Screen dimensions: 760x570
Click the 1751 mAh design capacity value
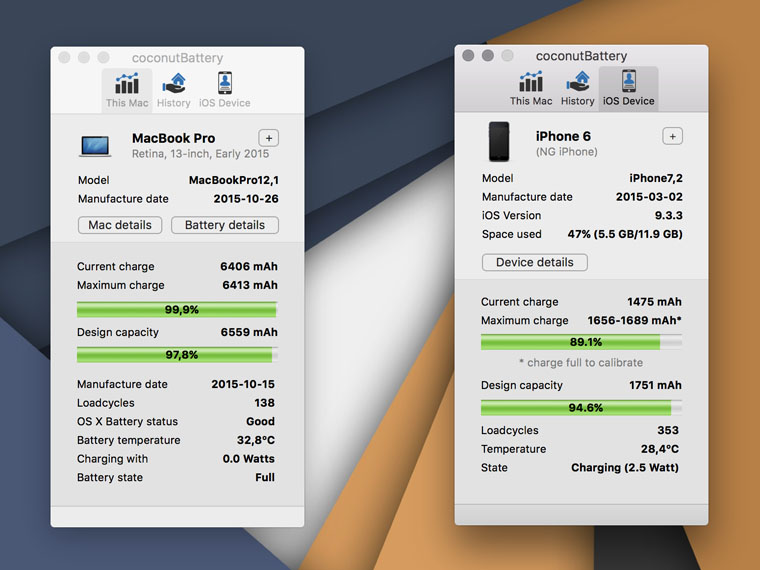[x=655, y=385]
